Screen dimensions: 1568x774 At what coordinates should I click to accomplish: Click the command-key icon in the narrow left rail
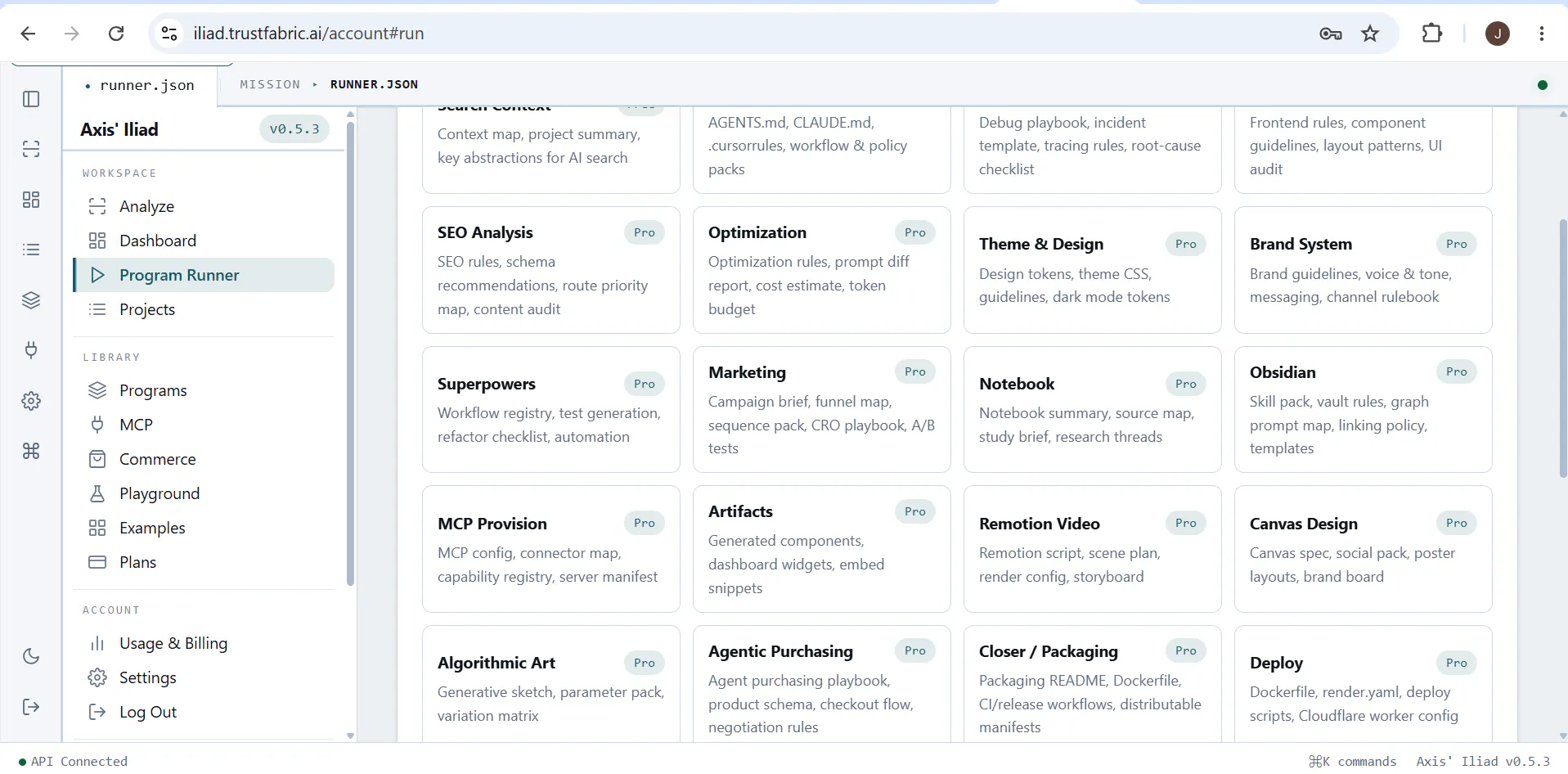(x=31, y=451)
